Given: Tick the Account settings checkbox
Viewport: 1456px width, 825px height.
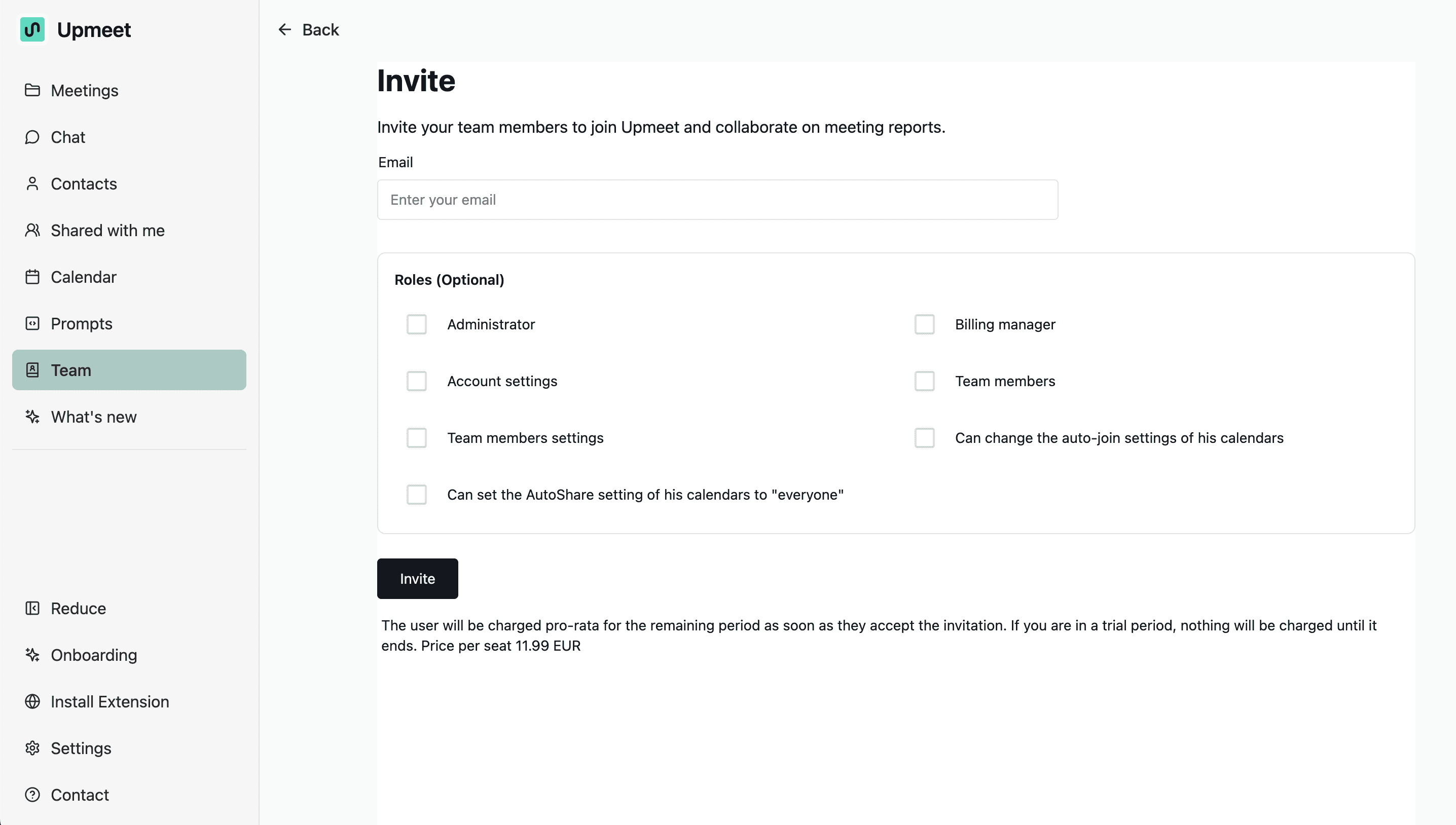Looking at the screenshot, I should pyautogui.click(x=417, y=382).
